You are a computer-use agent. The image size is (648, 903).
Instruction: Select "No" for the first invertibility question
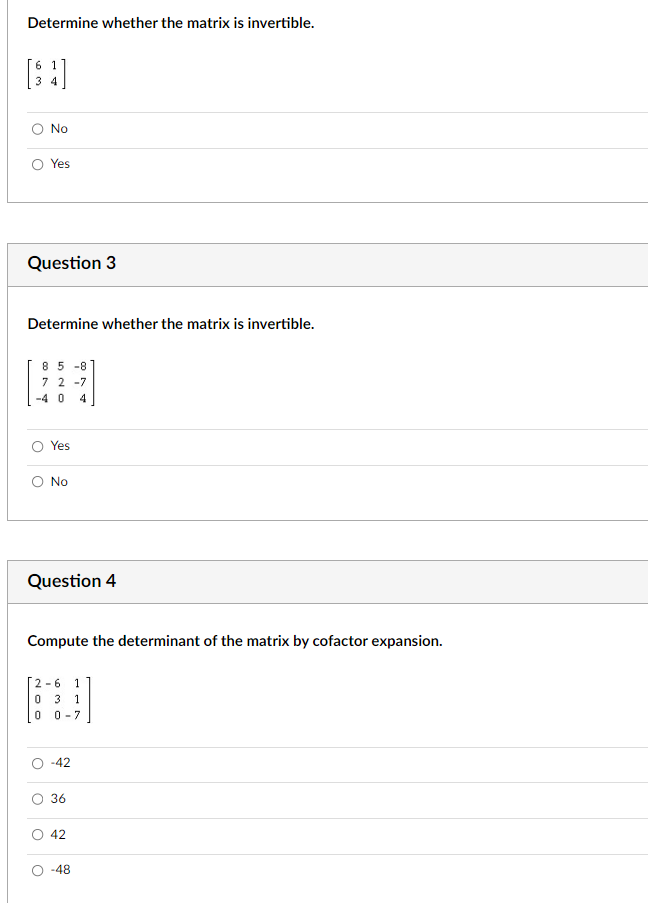pyautogui.click(x=37, y=128)
